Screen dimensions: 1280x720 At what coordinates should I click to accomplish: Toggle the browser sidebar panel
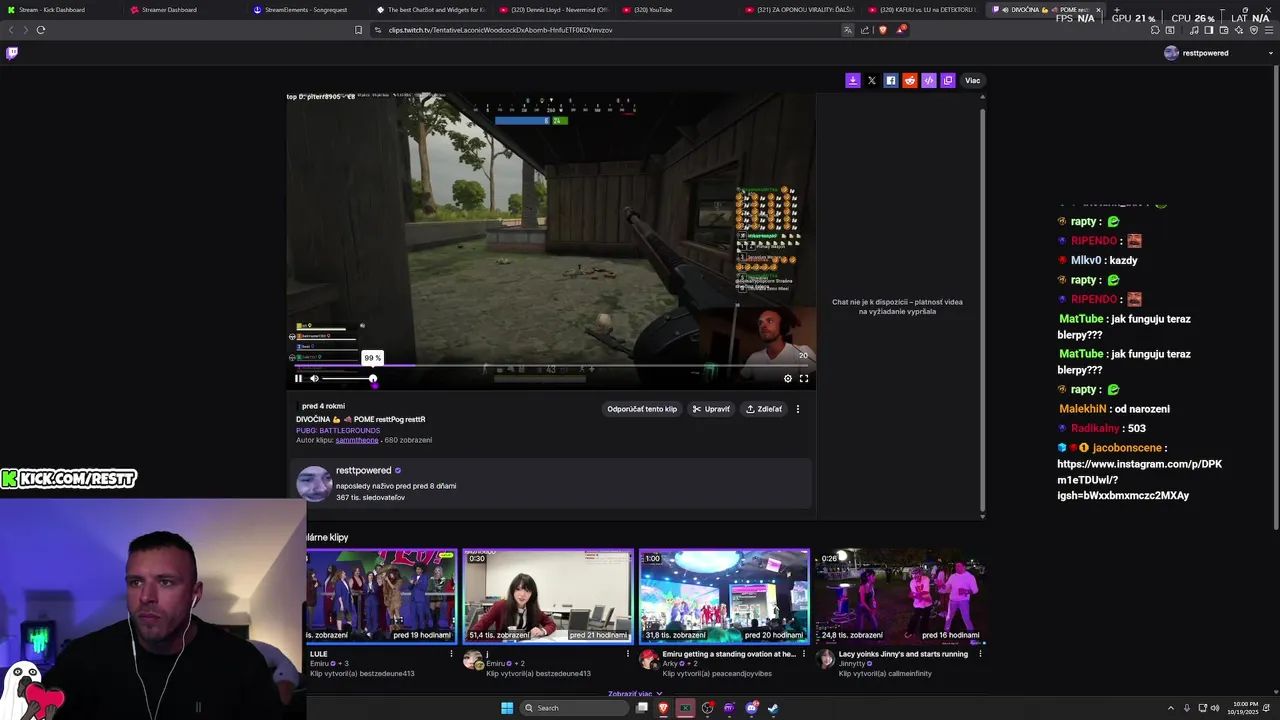1208,30
